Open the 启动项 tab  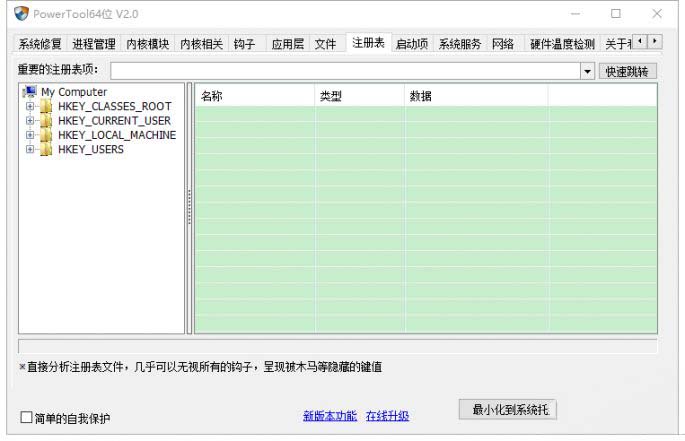pyautogui.click(x=412, y=44)
